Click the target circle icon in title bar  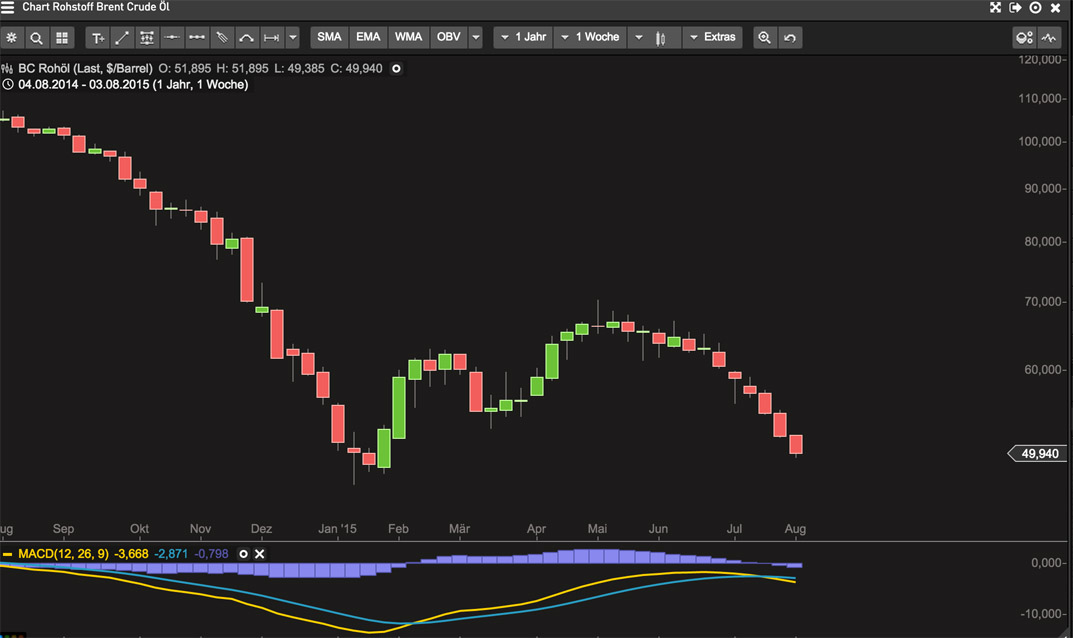[1035, 8]
